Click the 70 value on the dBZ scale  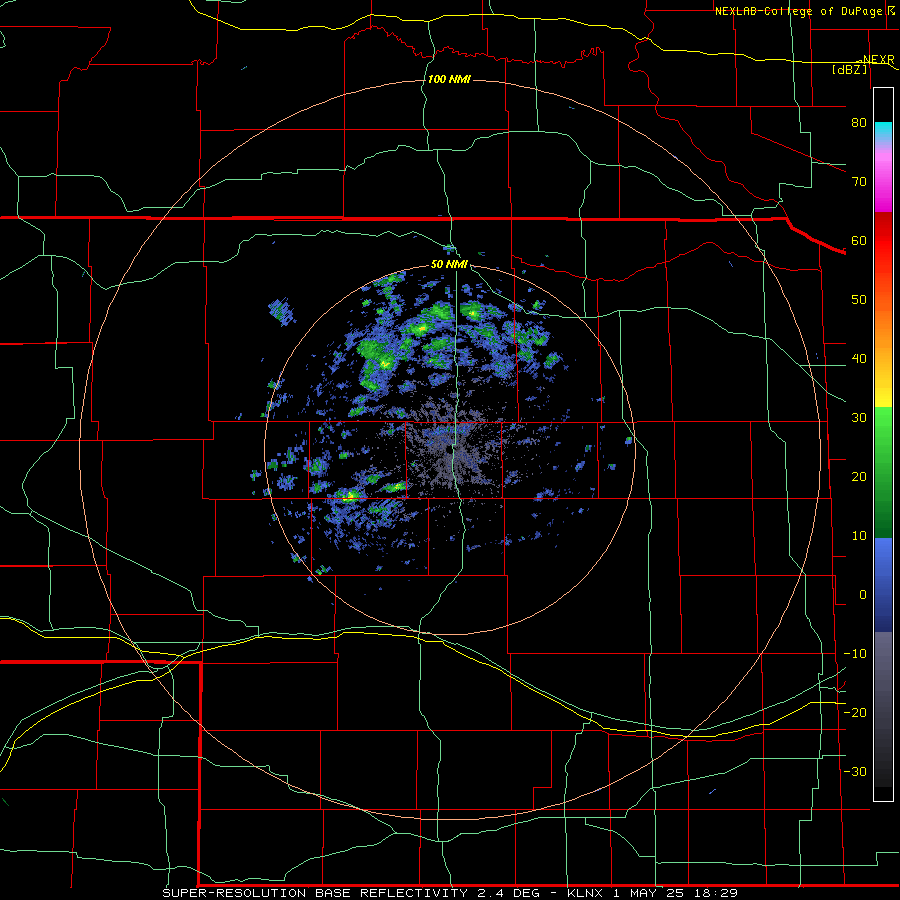tap(859, 181)
